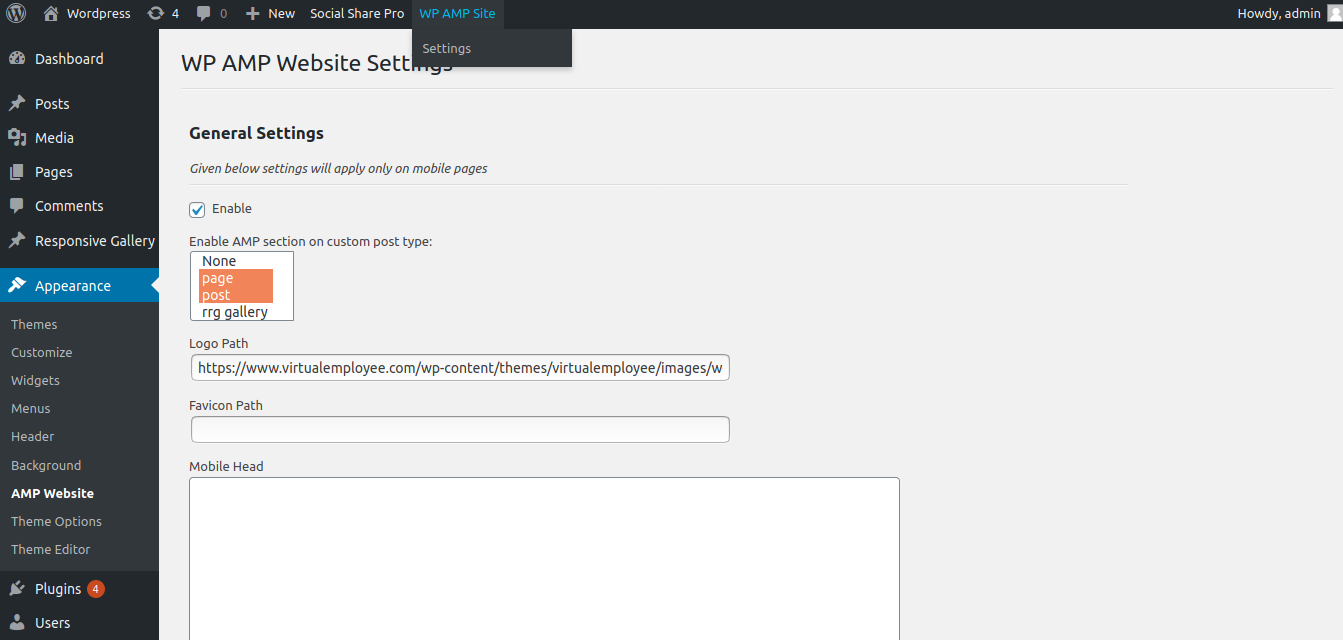Click the Dashboard gauge icon
The width and height of the screenshot is (1343, 640).
point(17,59)
